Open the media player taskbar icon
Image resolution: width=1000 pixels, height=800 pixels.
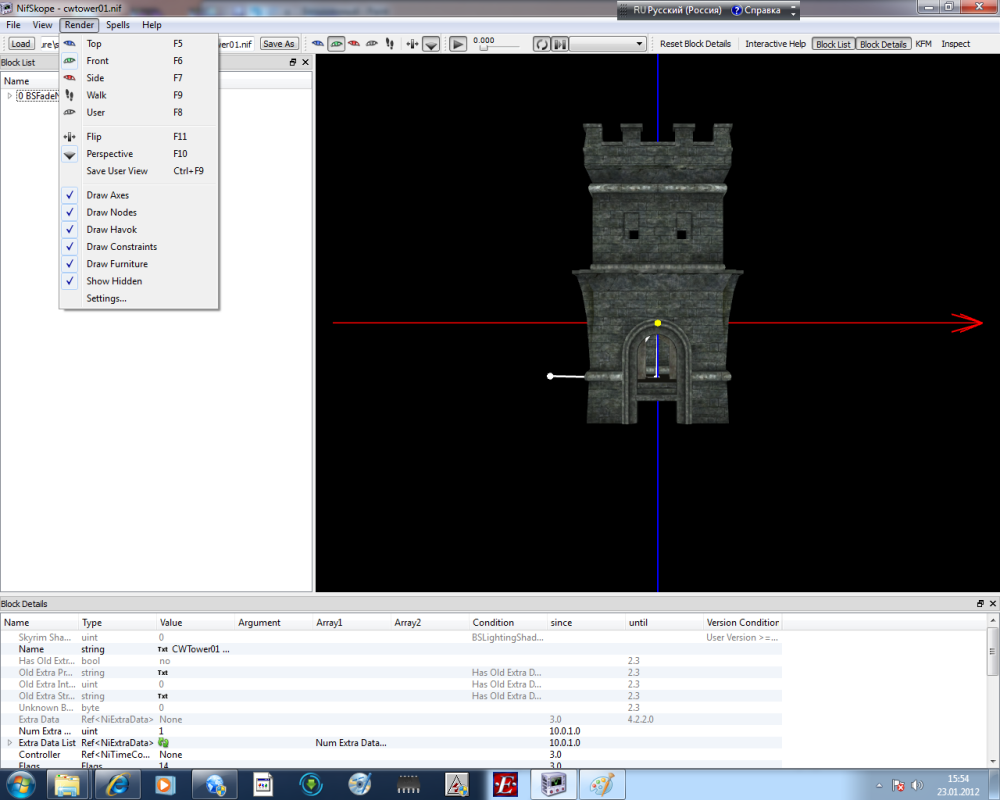click(x=165, y=785)
